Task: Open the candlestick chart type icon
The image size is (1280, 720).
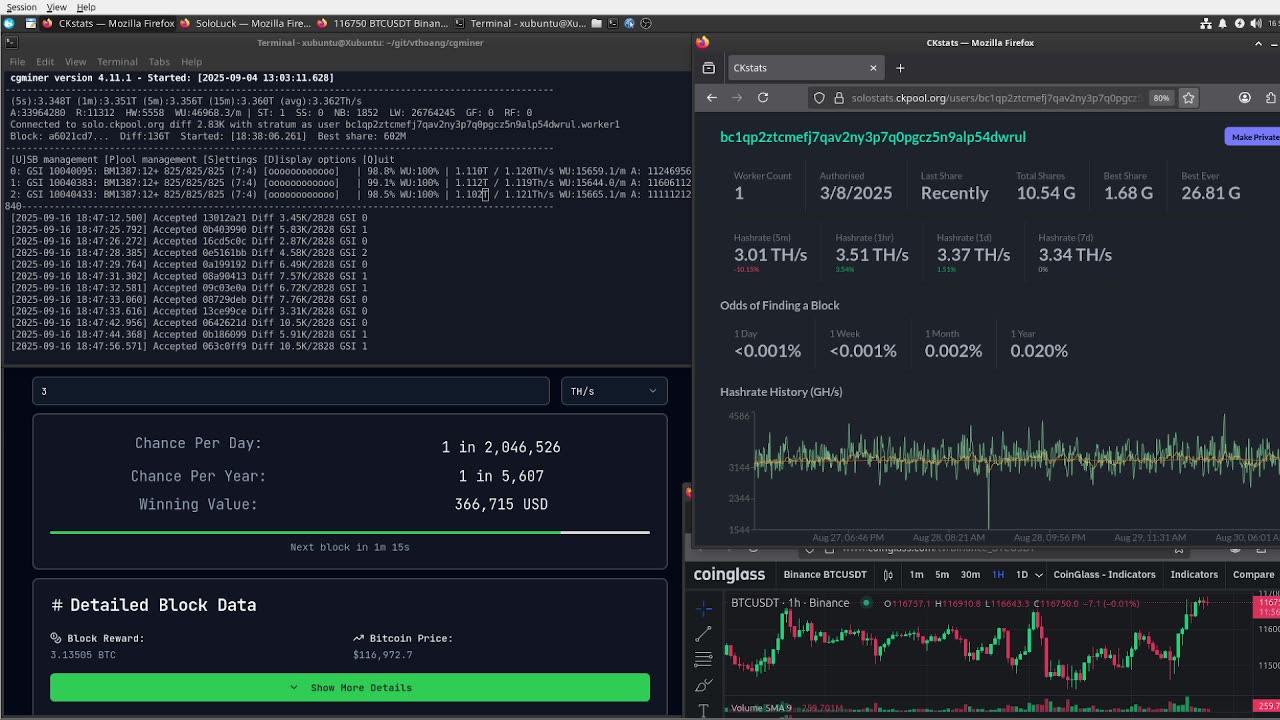Action: 888,575
